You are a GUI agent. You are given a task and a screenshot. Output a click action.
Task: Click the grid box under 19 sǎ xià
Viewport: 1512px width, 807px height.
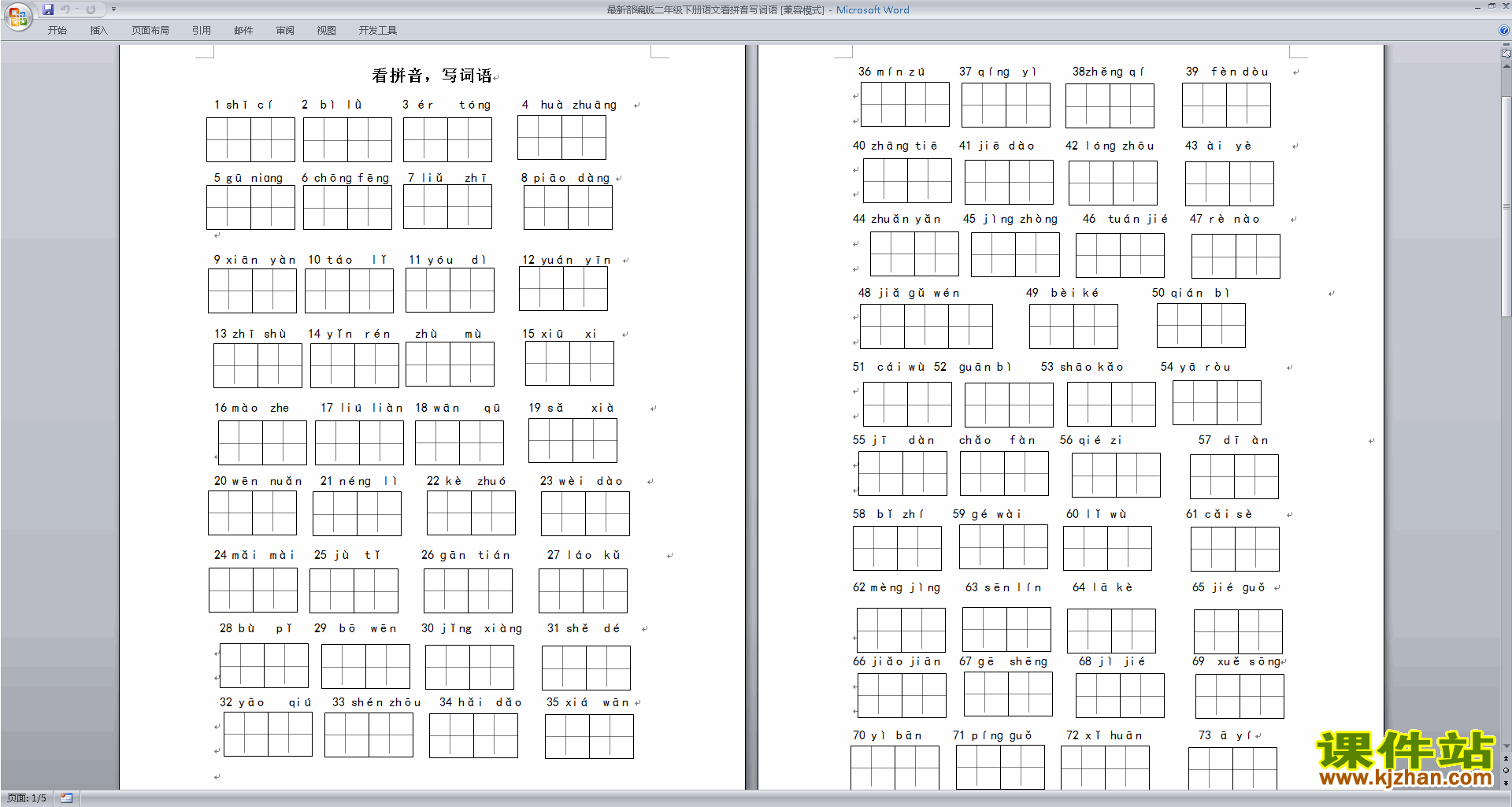click(573, 440)
